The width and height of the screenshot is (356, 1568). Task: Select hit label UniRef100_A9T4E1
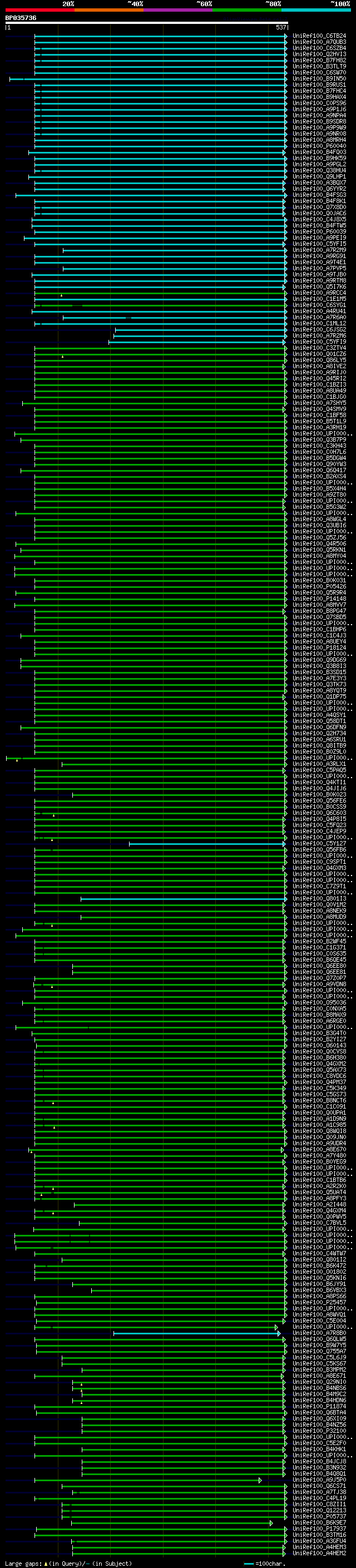click(319, 263)
